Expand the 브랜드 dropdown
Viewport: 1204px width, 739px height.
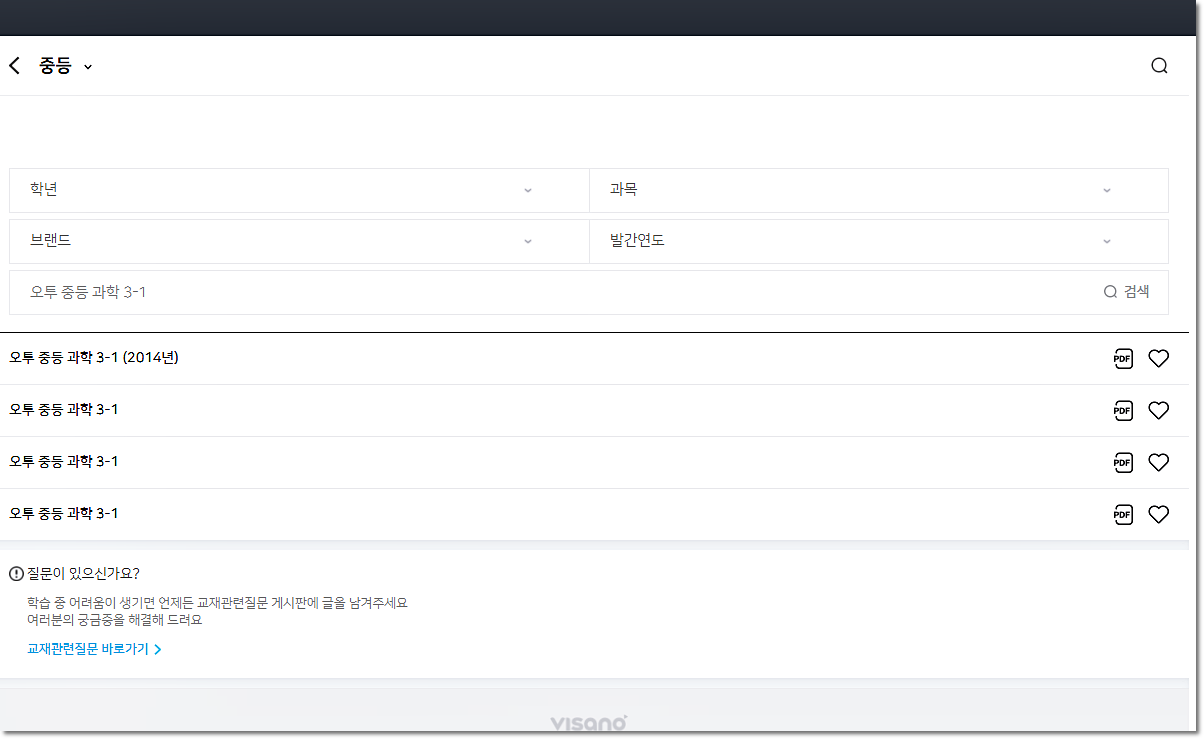click(x=299, y=241)
